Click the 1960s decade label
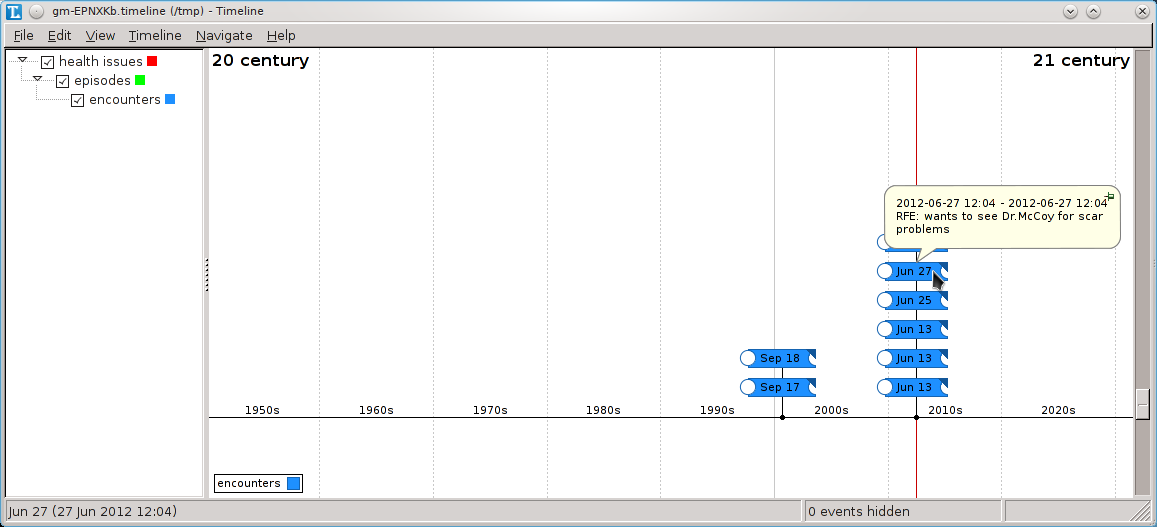This screenshot has width=1157, height=527. click(376, 410)
